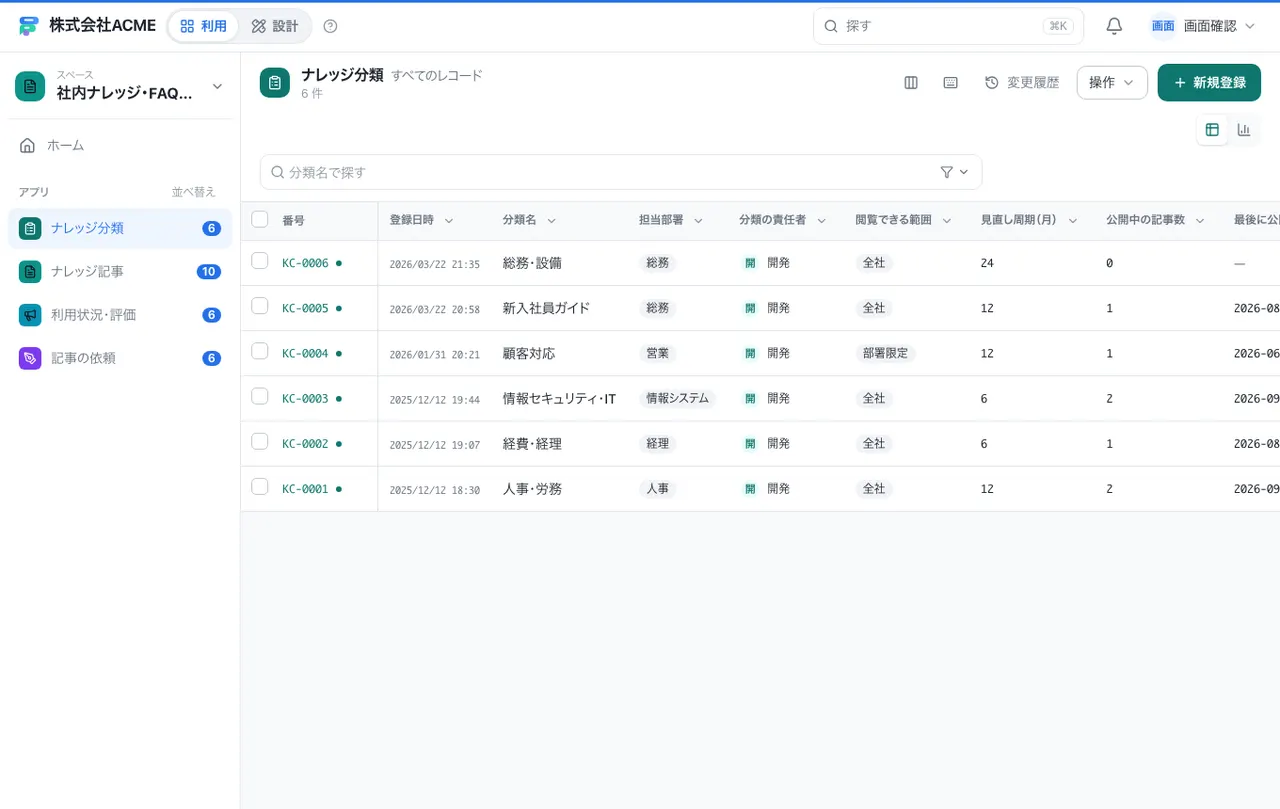The image size is (1280, 809).
Task: Open the 分類の責任者 column menu
Action: 821,220
